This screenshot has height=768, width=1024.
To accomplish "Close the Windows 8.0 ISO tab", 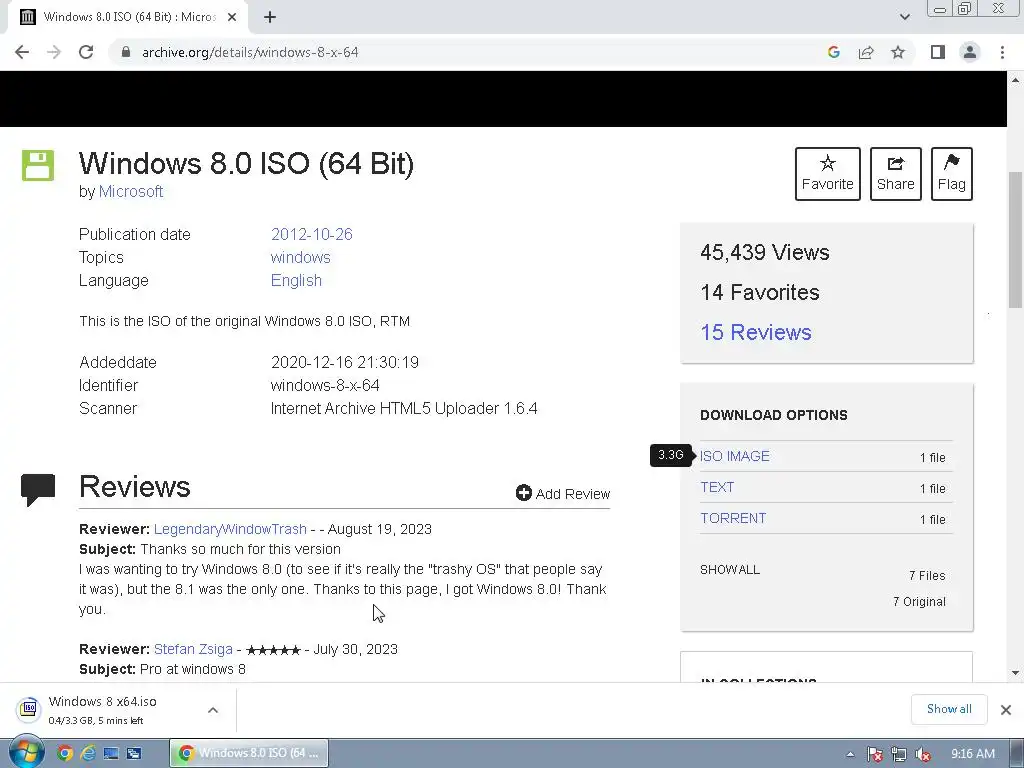I will tap(232, 18).
